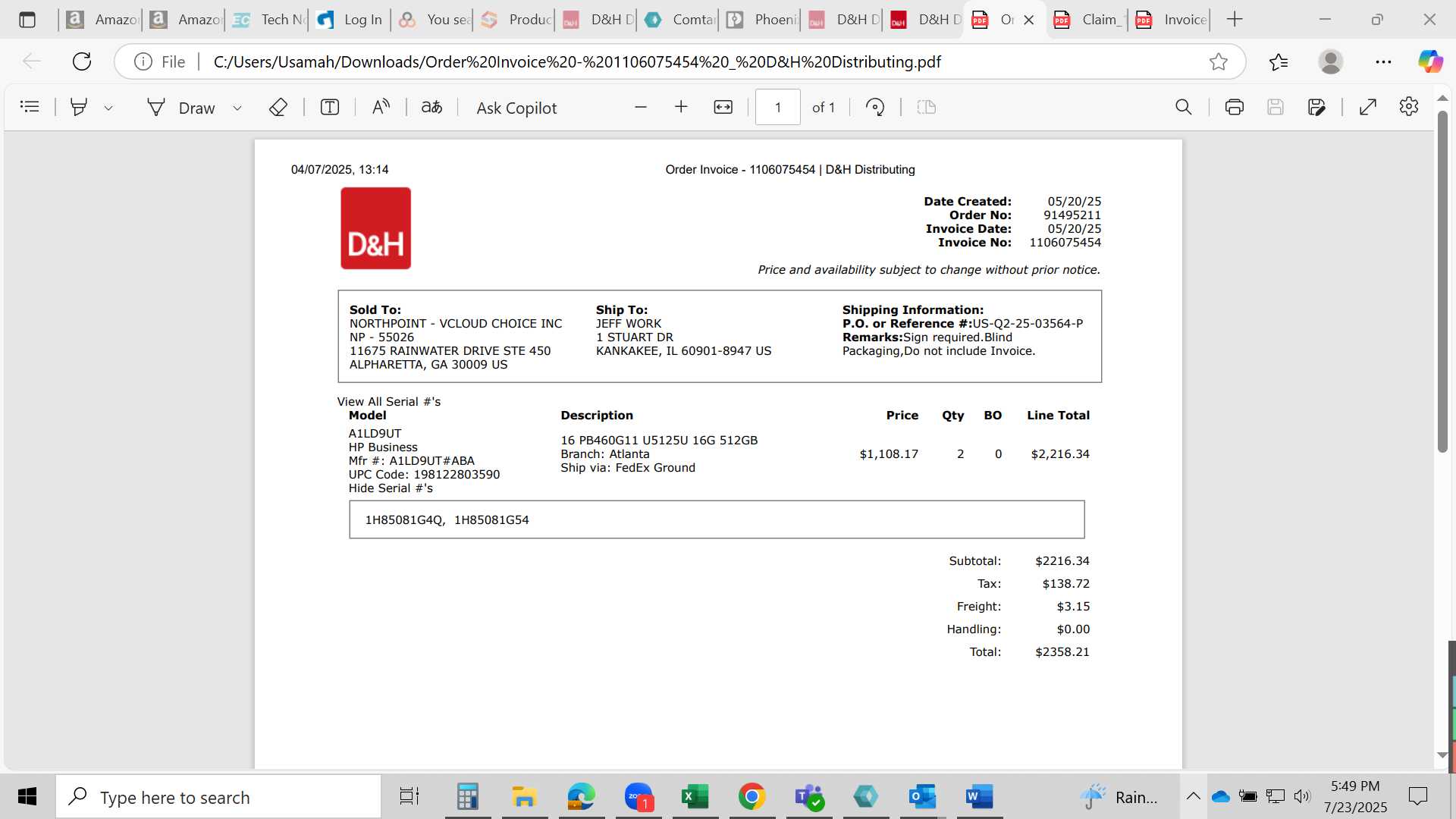This screenshot has height=819, width=1456.
Task: Open Word from taskbar
Action: (x=979, y=796)
